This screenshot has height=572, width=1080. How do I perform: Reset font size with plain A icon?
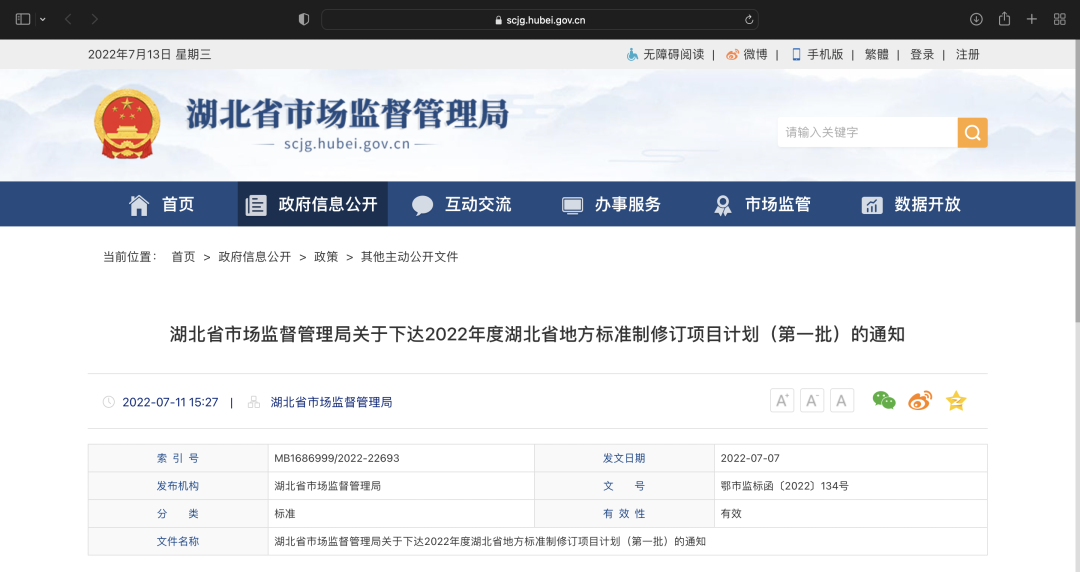tap(842, 401)
